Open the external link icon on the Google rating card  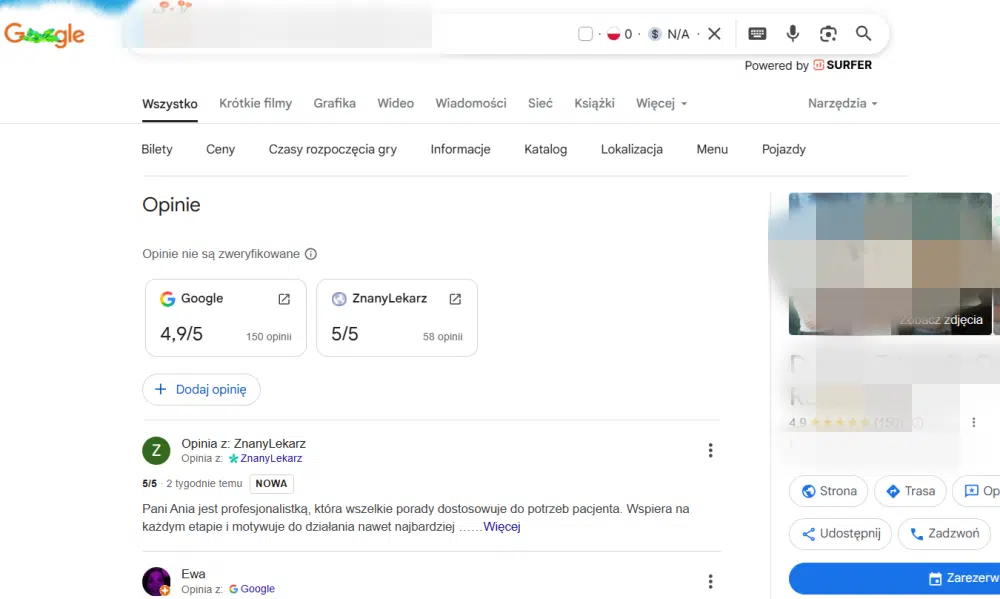point(283,298)
